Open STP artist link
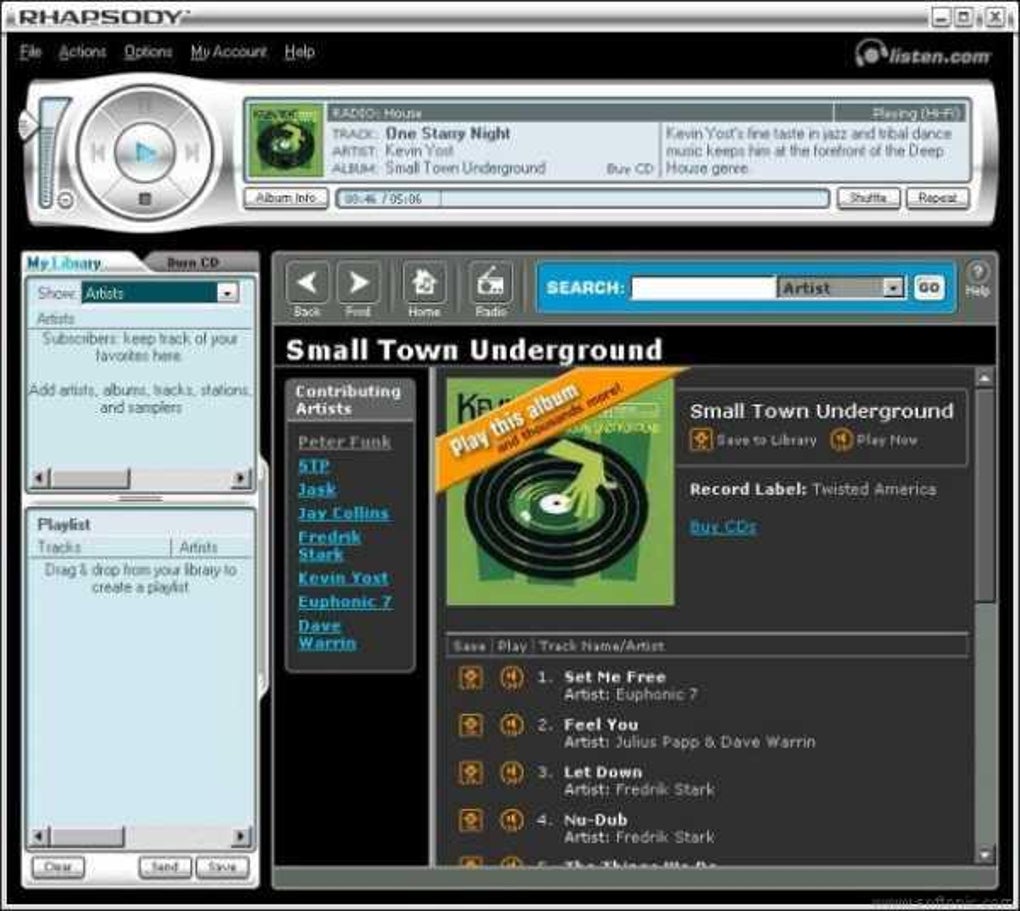The width and height of the screenshot is (1020, 911). pos(314,466)
